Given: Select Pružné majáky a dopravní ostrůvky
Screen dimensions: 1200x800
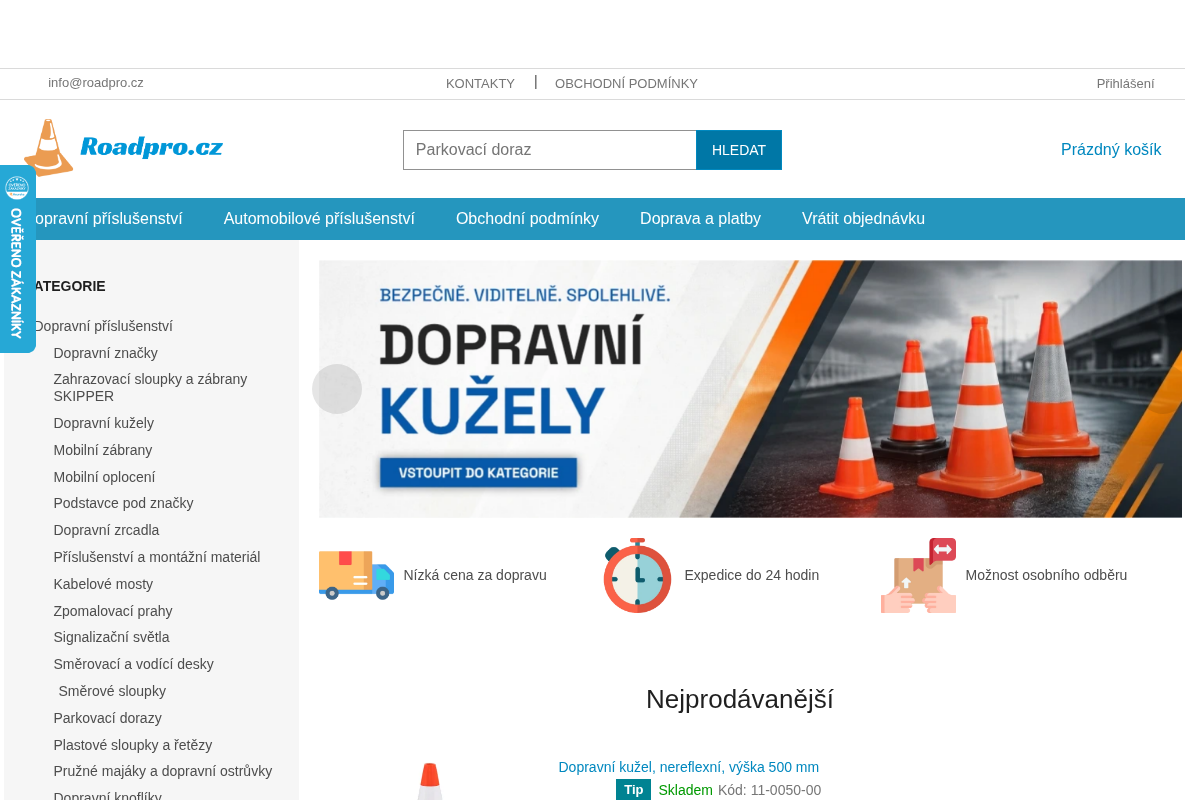Looking at the screenshot, I should pyautogui.click(x=163, y=771).
